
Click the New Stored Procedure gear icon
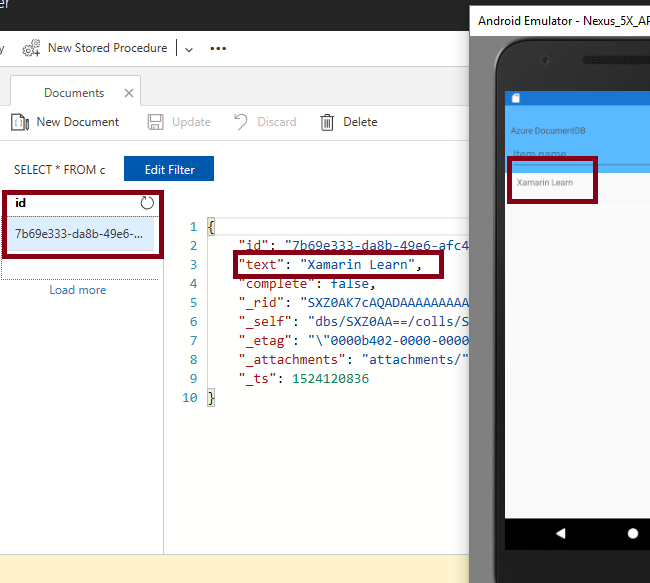pyautogui.click(x=31, y=48)
